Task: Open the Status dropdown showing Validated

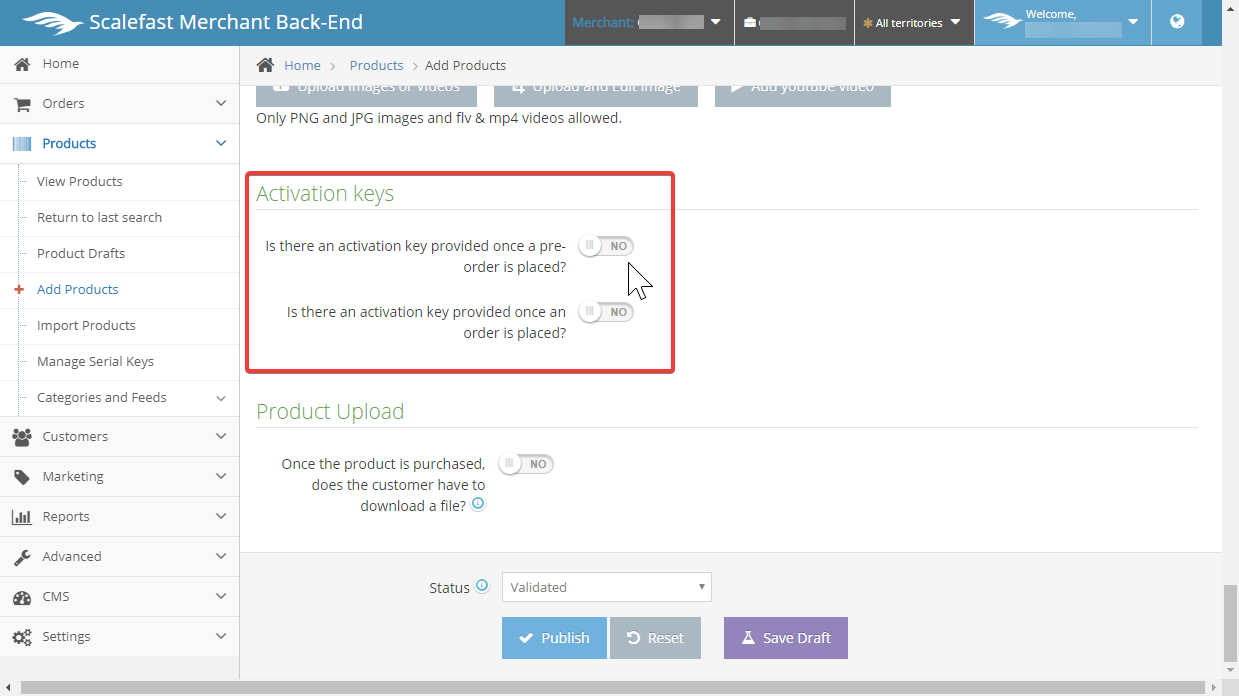Action: 606,587
